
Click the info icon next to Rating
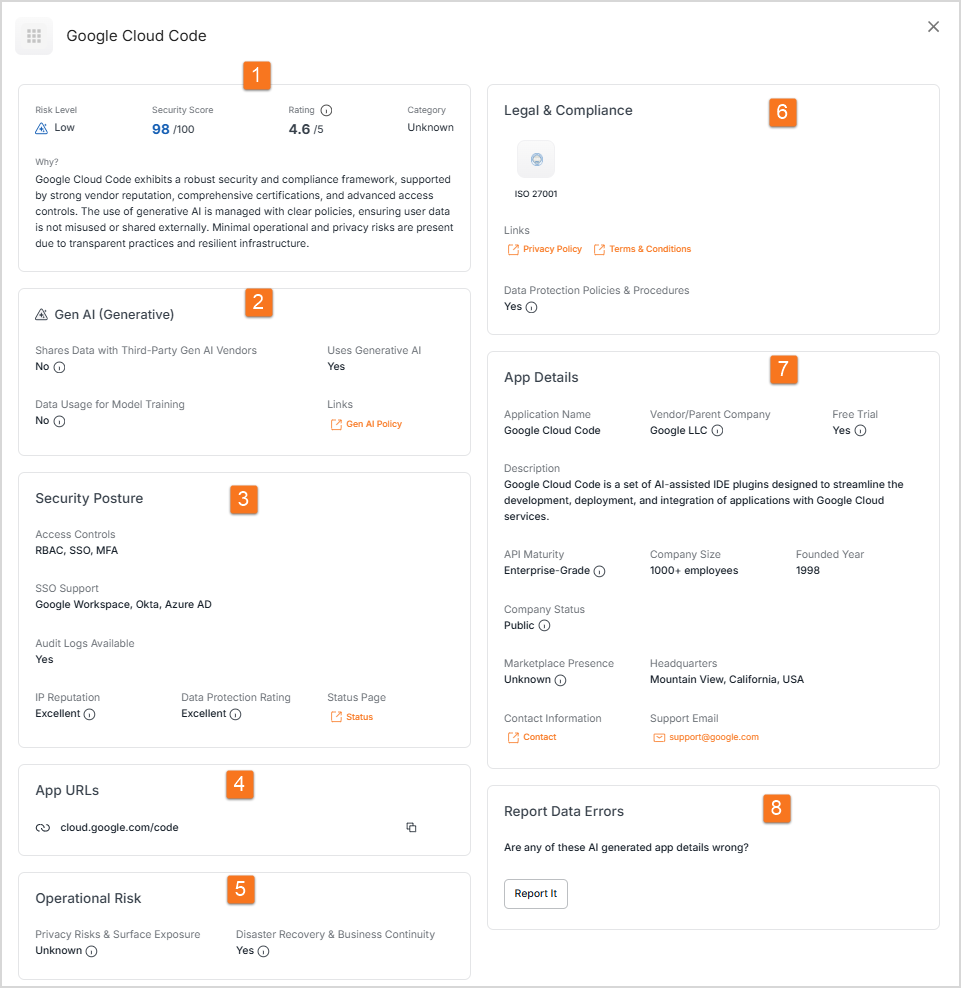(x=326, y=110)
